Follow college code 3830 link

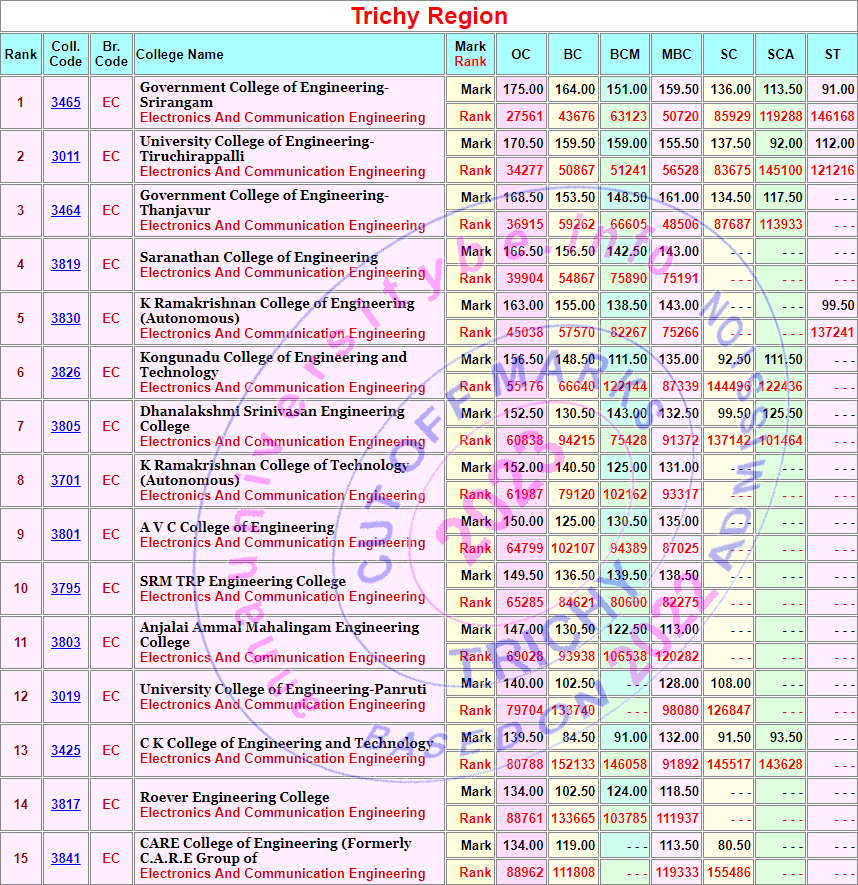[x=66, y=319]
